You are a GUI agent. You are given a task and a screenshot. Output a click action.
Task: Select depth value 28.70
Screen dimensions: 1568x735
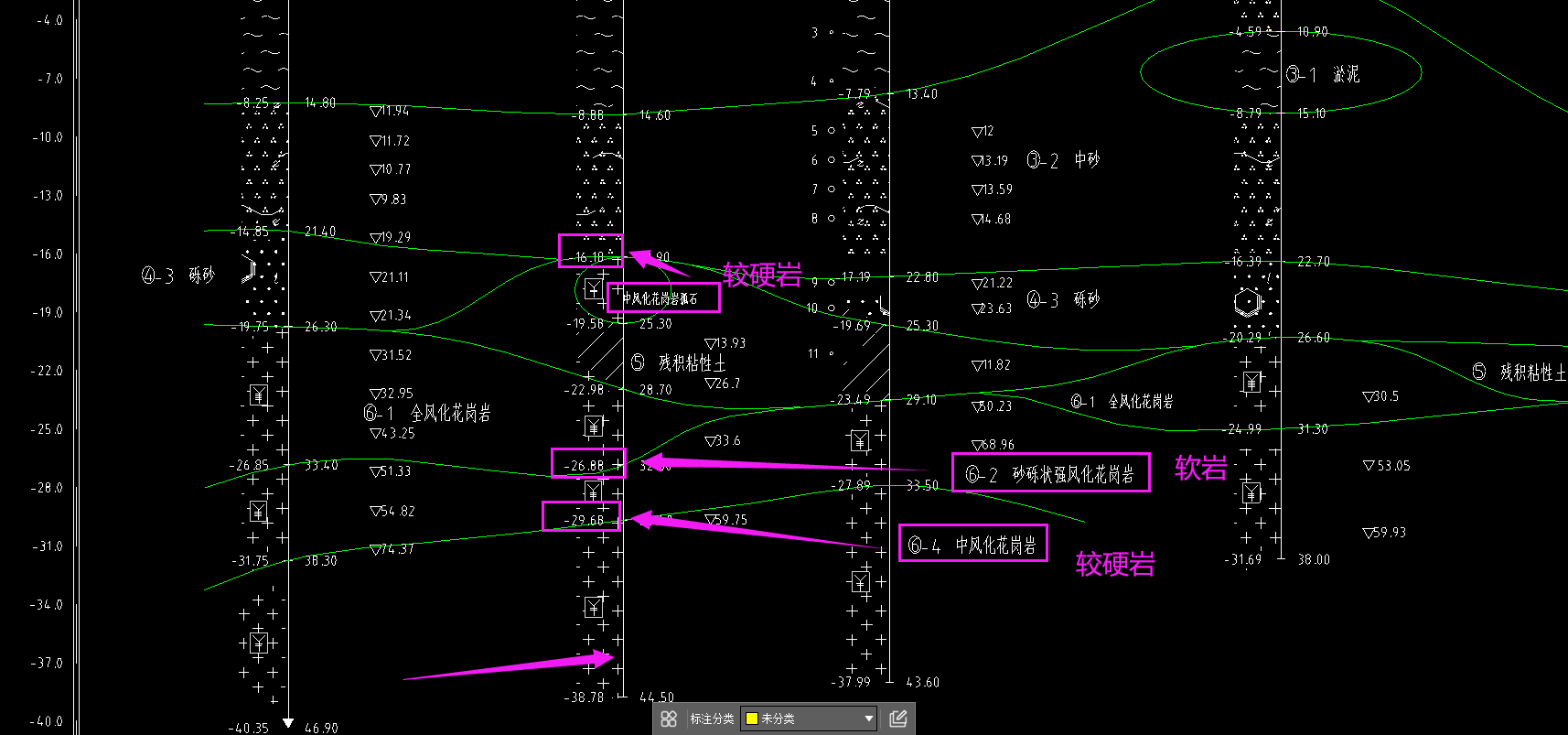656,390
